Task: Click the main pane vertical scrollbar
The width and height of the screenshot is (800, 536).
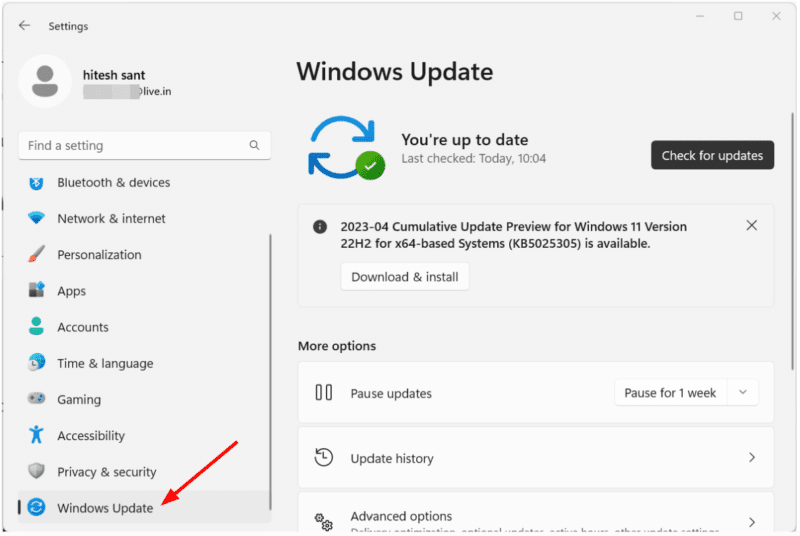Action: coord(792,241)
